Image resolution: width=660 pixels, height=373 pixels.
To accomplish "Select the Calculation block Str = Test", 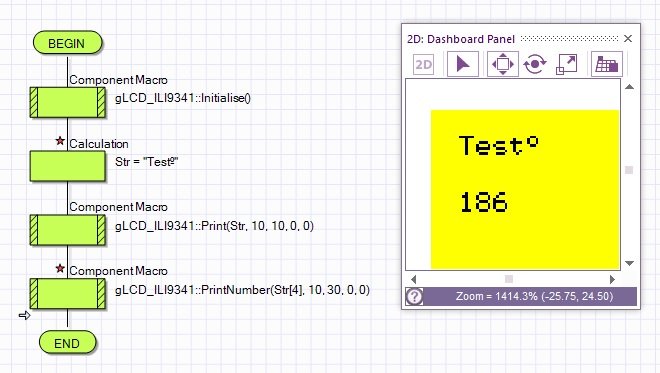I will coord(67,166).
